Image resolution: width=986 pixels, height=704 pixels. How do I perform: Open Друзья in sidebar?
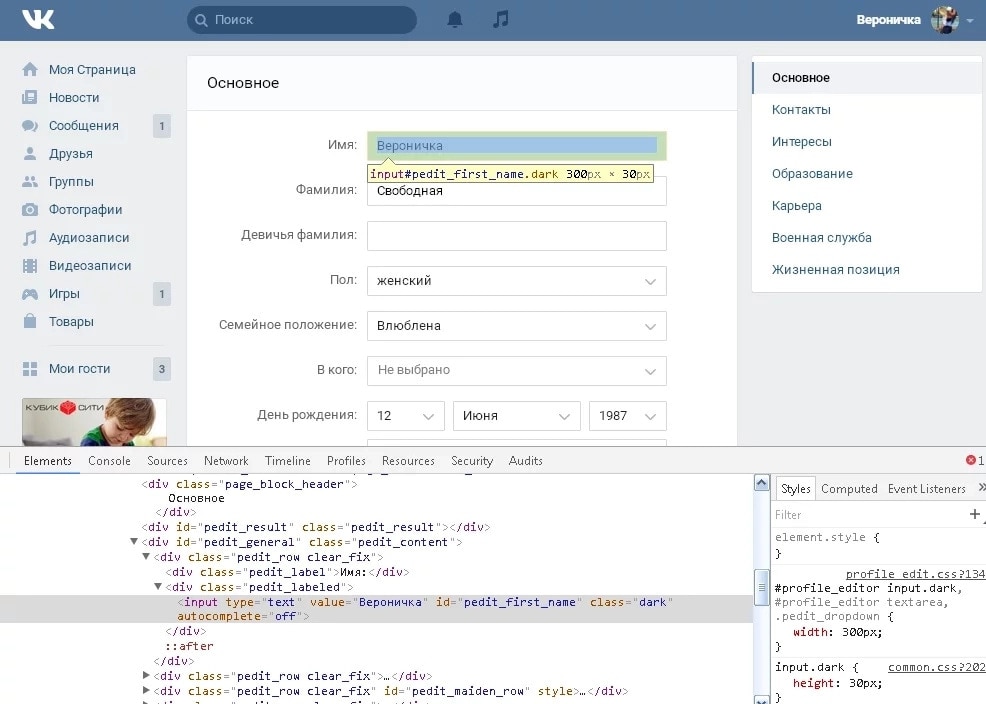(70, 153)
